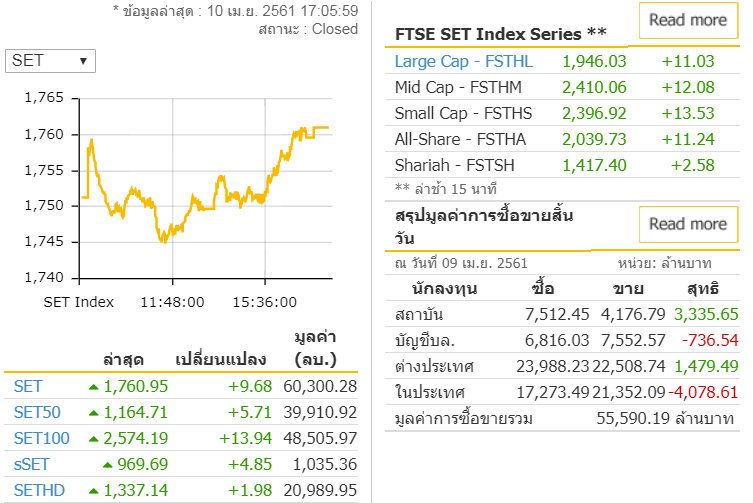The height and width of the screenshot is (503, 753).
Task: Click Read more beside the trading summary
Action: (x=688, y=224)
